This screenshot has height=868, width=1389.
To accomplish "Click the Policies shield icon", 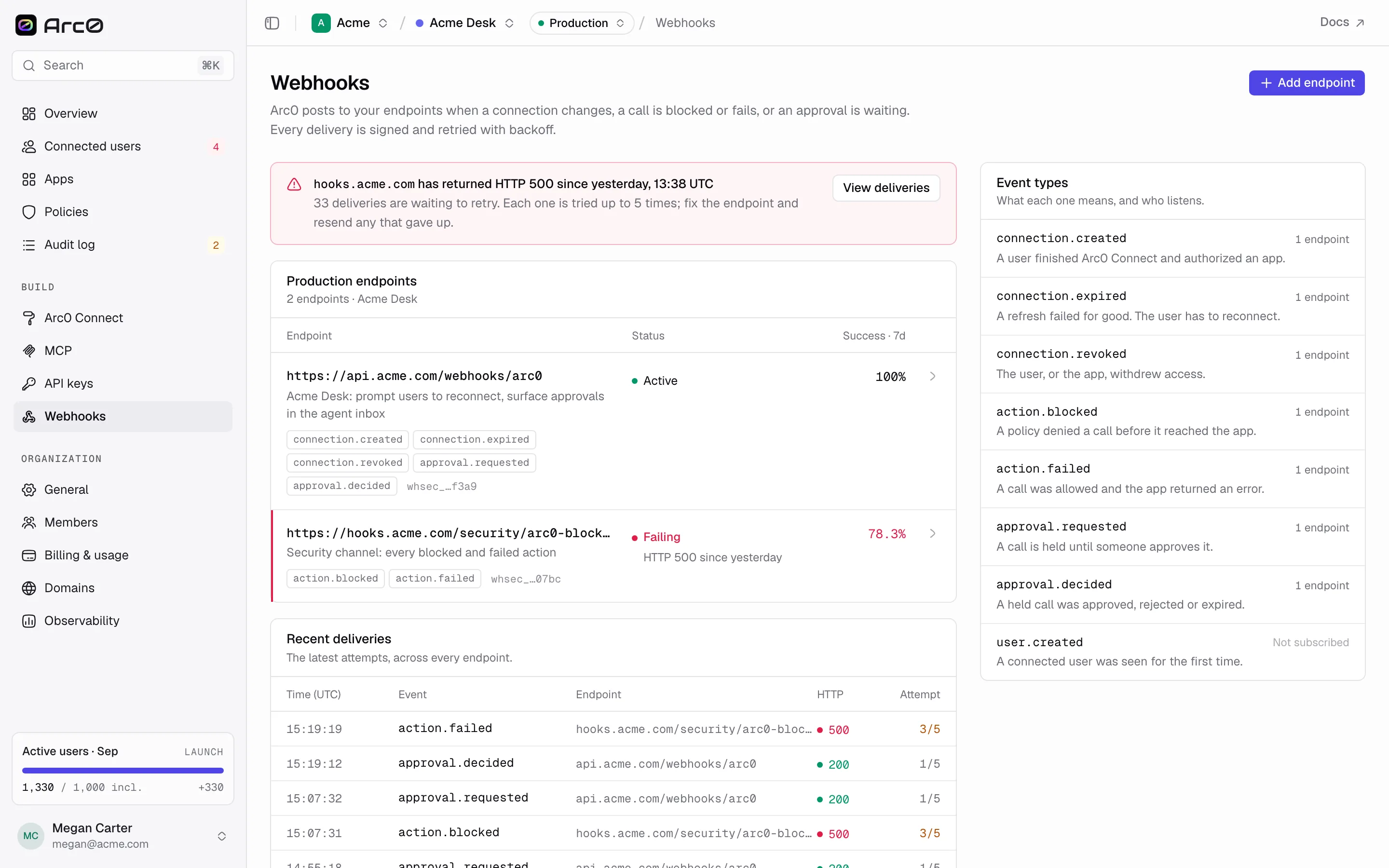I will [x=29, y=212].
